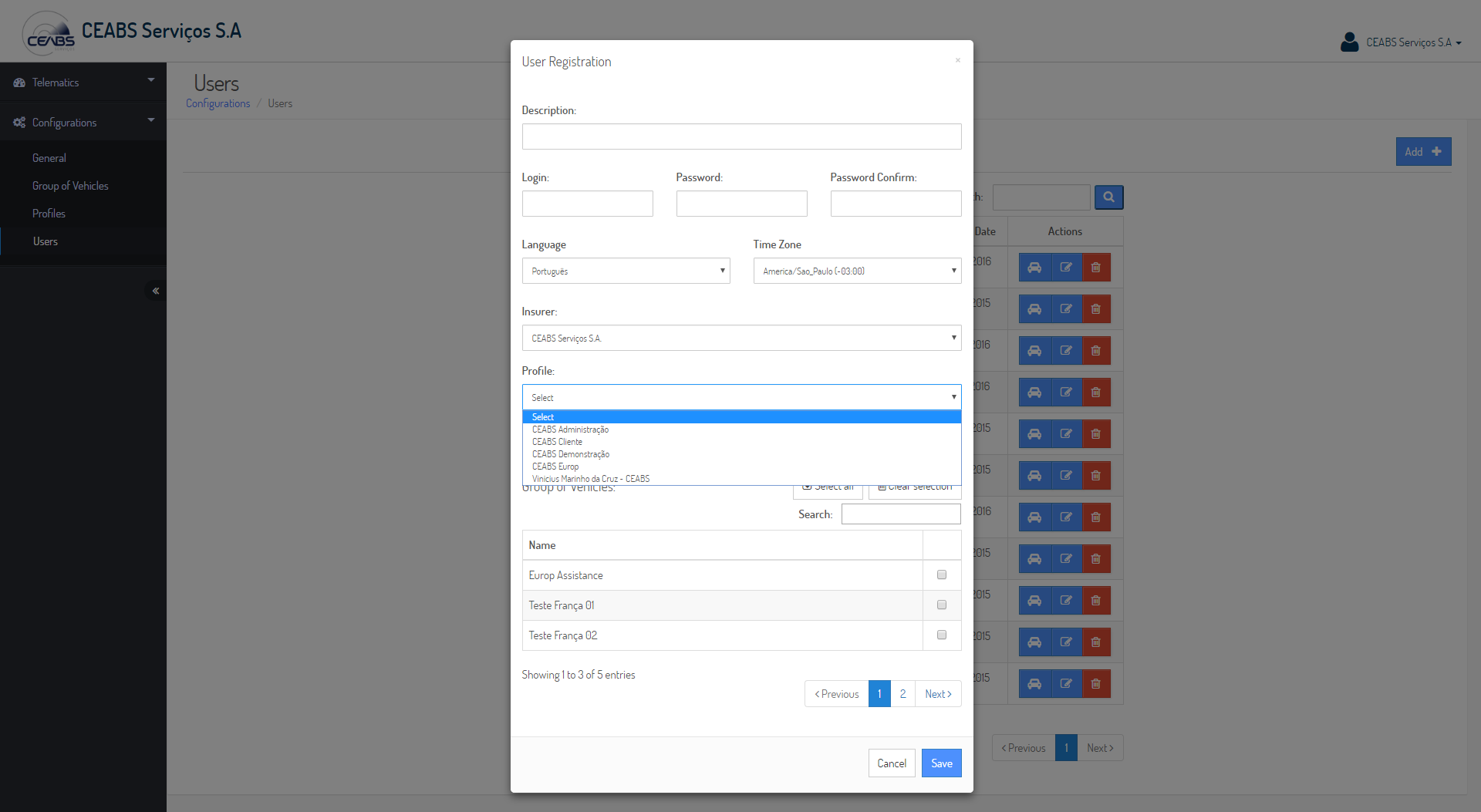Focus the vehicle group Search field in dialog
The height and width of the screenshot is (812, 1481).
pos(901,514)
